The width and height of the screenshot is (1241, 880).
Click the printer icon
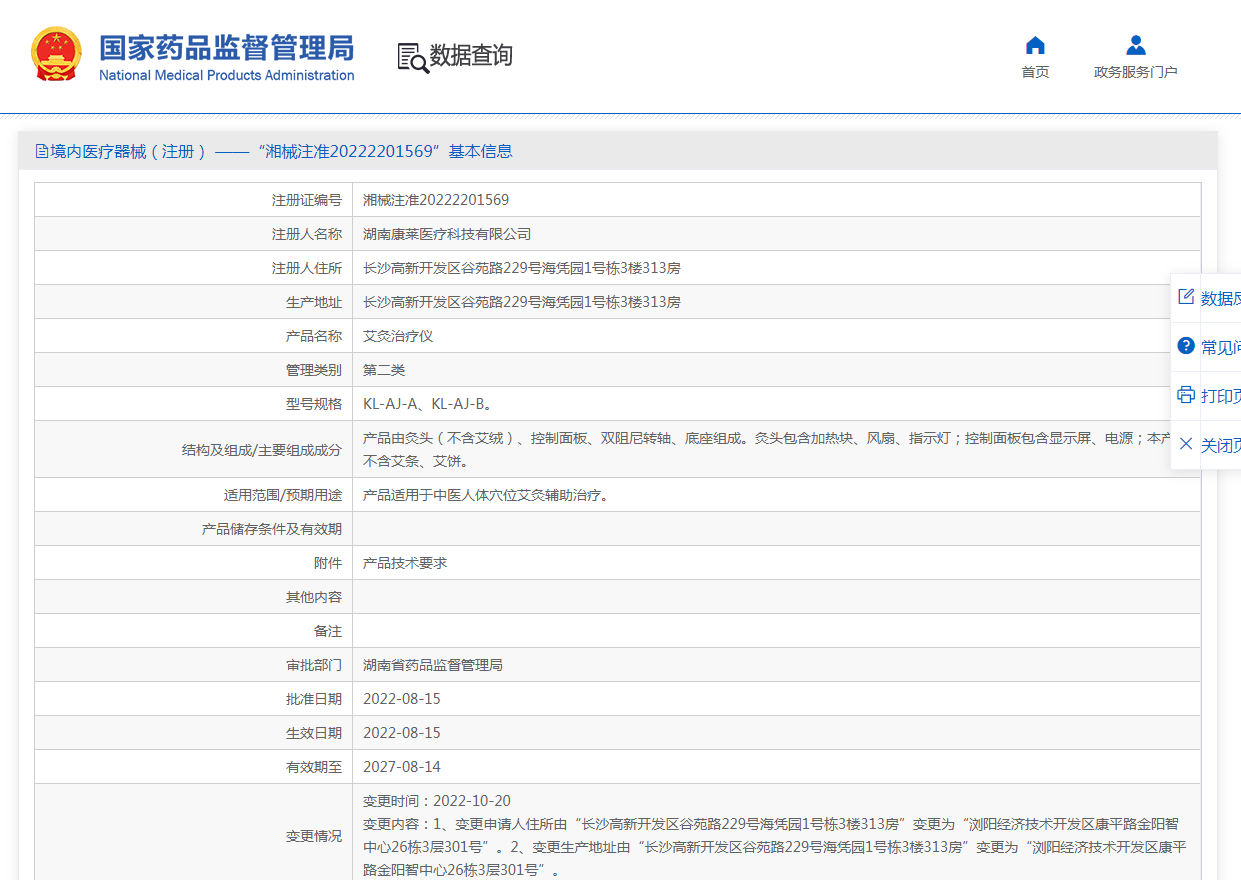click(x=1186, y=395)
